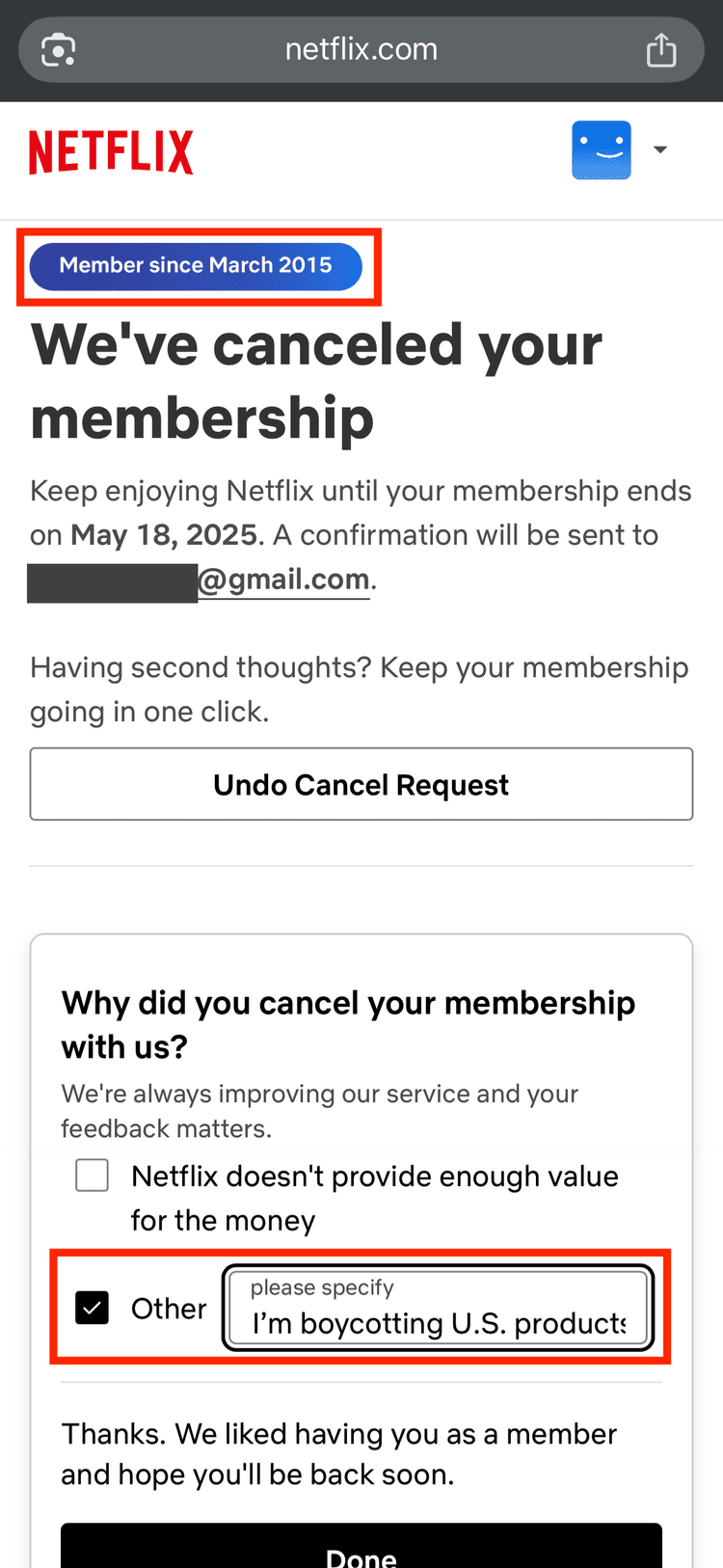This screenshot has height=1568, width=723.
Task: Edit the please specify text field
Action: point(439,1308)
